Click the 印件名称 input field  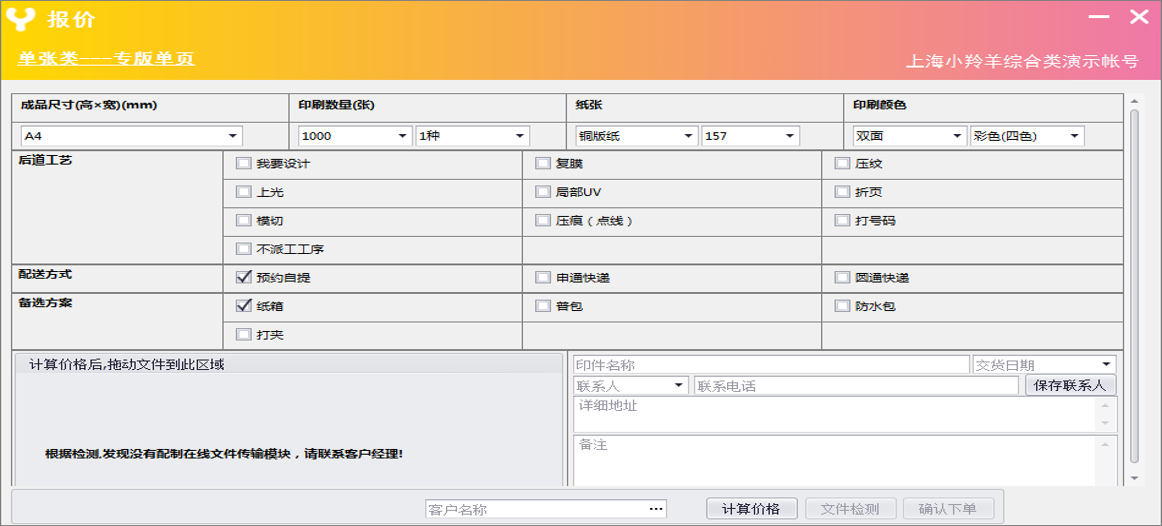770,365
